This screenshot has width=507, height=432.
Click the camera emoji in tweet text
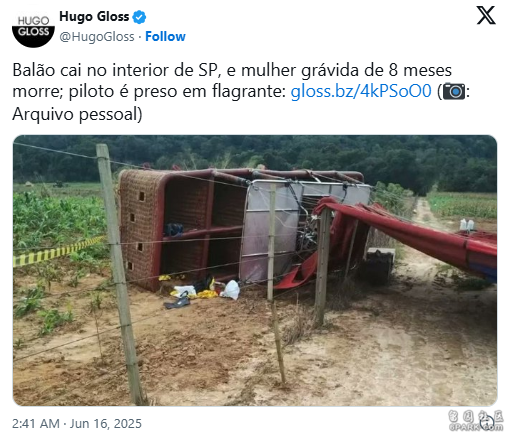pyautogui.click(x=454, y=91)
